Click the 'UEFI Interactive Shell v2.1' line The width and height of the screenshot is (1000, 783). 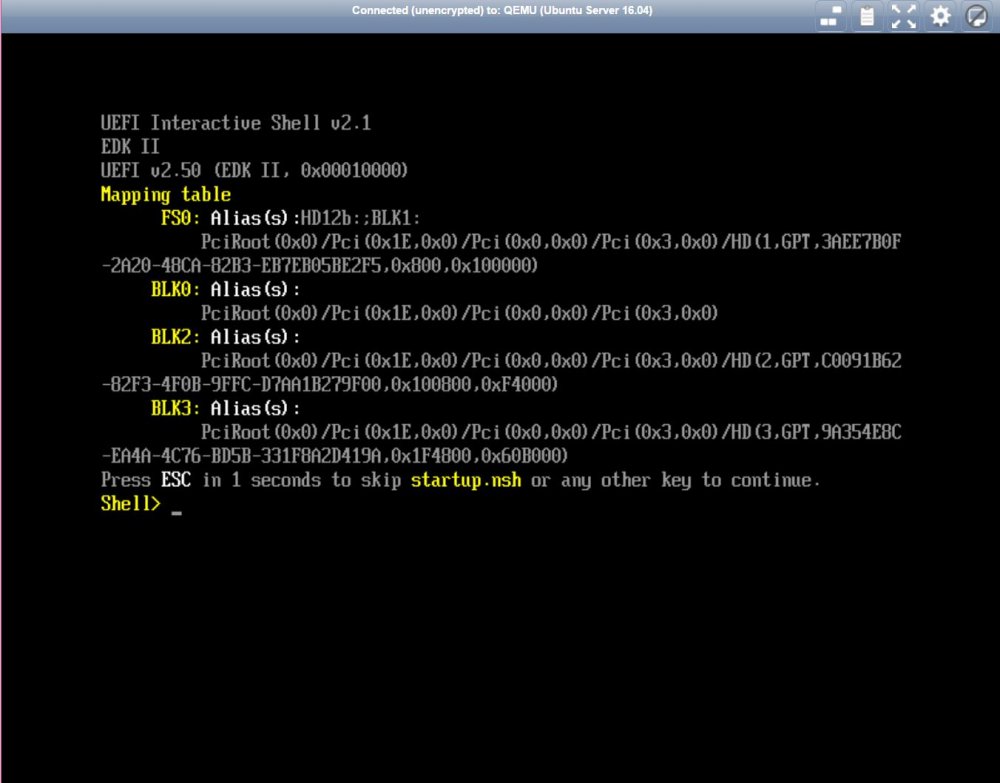point(235,122)
